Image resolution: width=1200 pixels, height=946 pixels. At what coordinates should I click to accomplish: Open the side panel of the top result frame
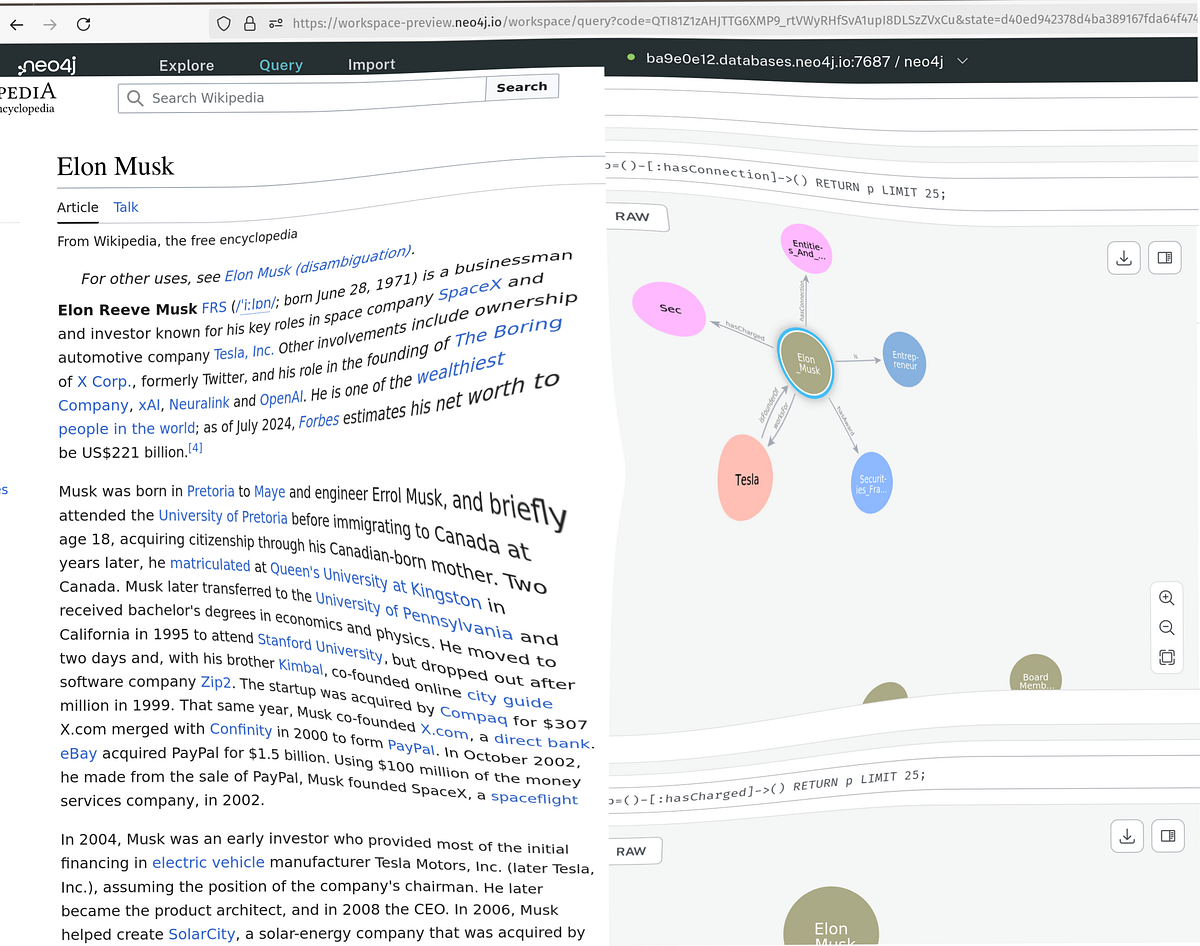click(x=1164, y=257)
